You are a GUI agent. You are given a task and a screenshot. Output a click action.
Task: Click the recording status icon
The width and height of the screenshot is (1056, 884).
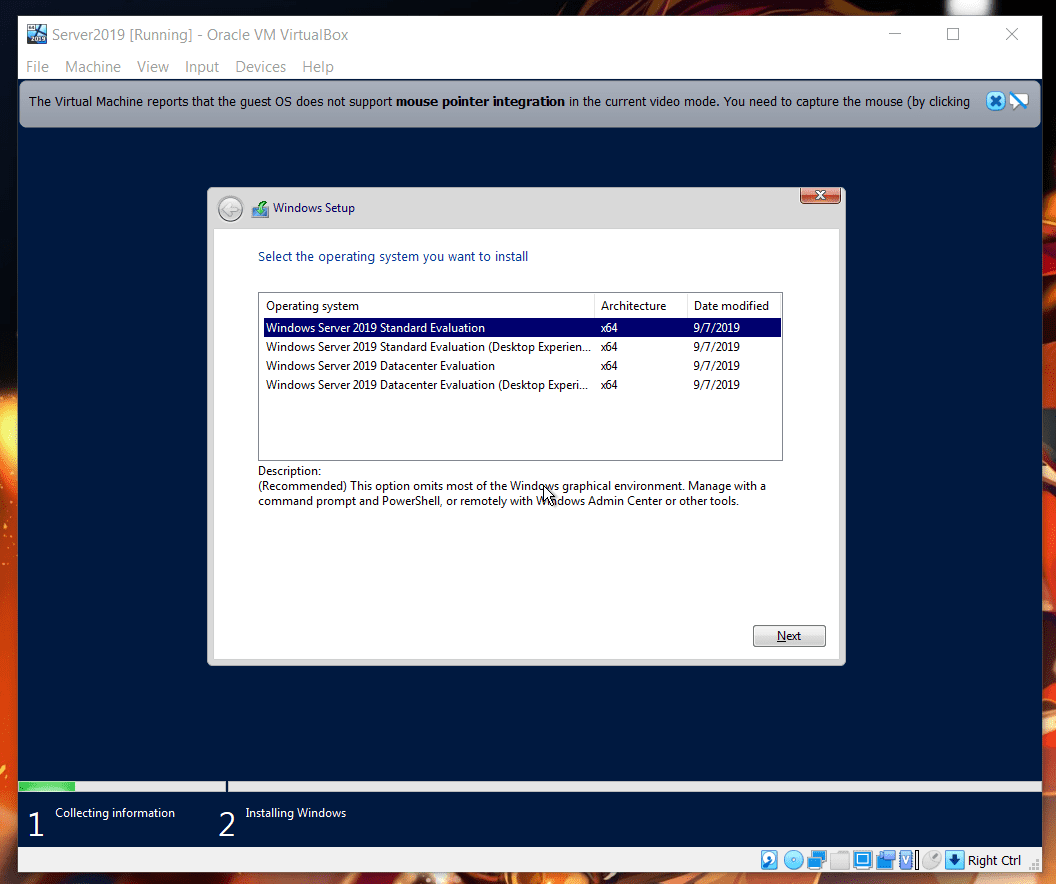pyautogui.click(x=886, y=860)
